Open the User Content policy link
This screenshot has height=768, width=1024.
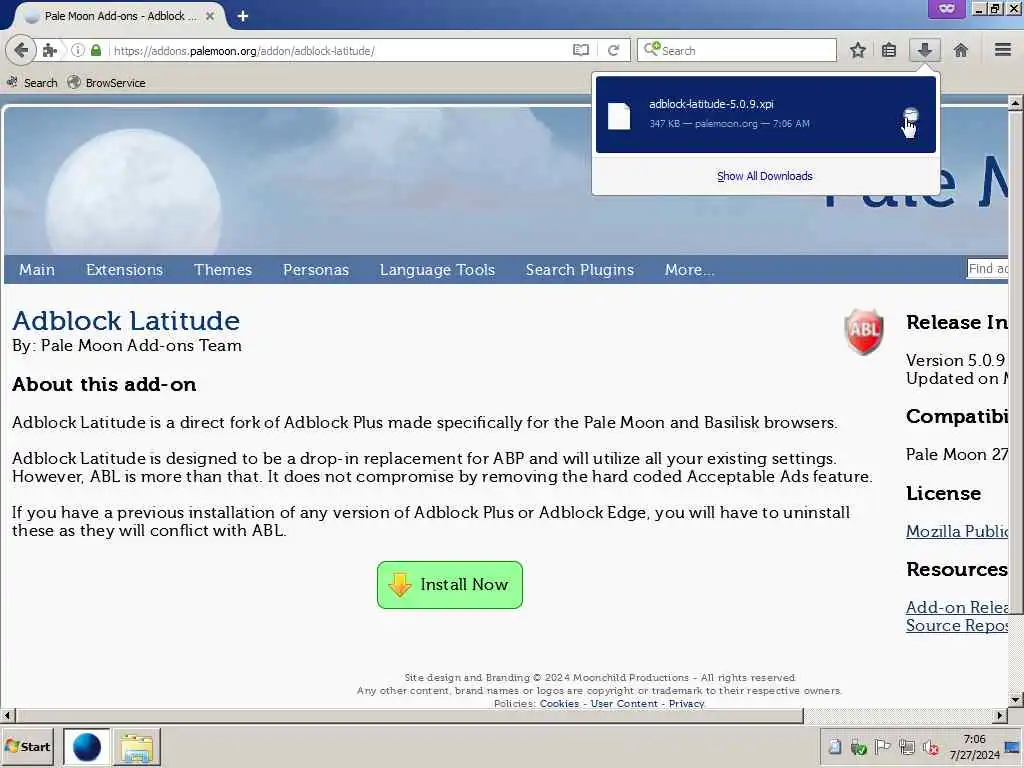624,703
